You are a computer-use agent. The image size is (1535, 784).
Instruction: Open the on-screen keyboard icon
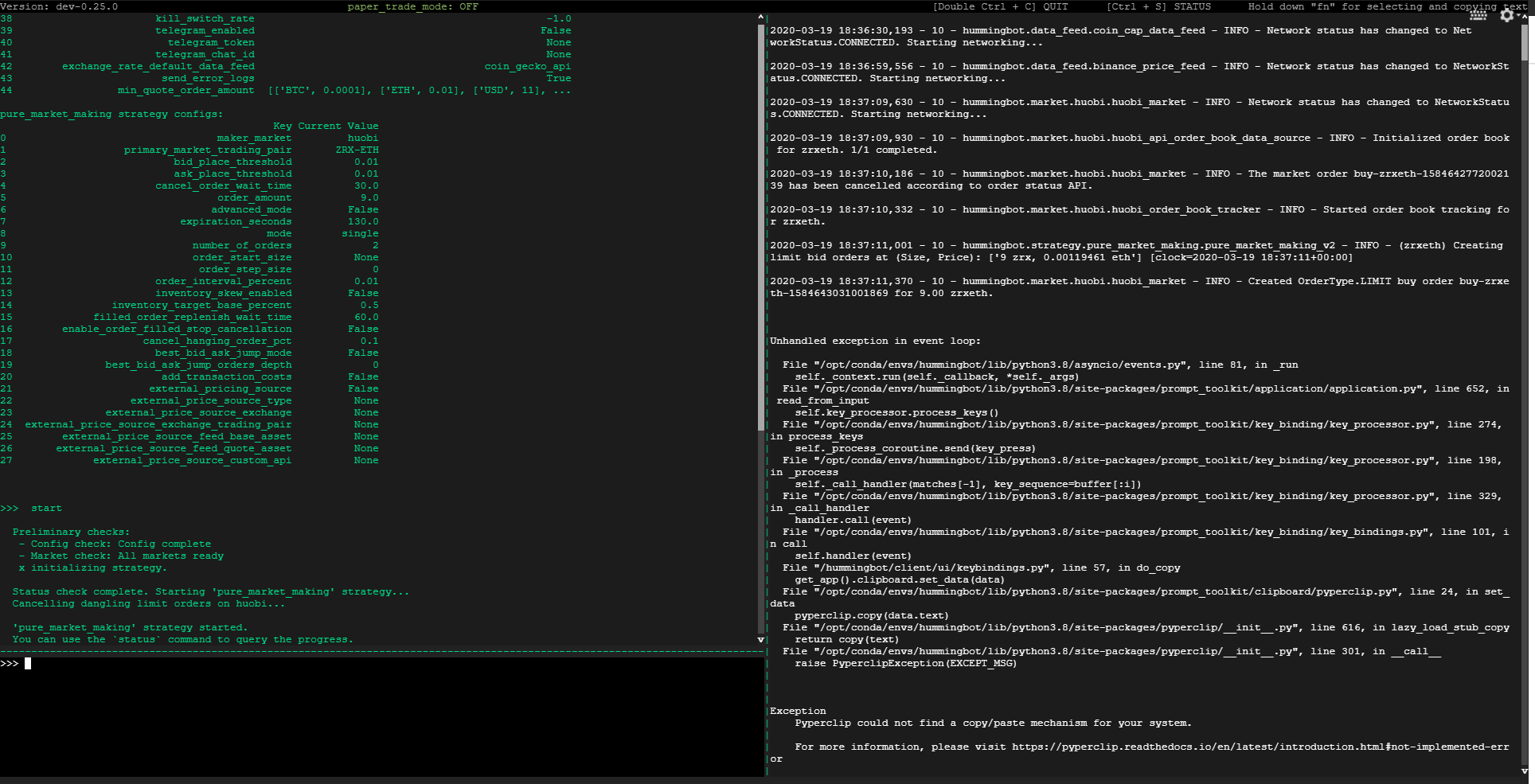(x=1478, y=14)
